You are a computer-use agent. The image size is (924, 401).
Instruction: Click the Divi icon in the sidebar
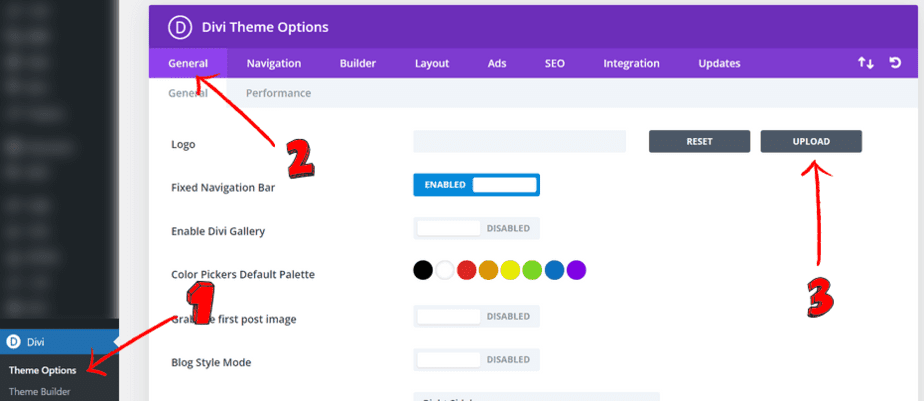pos(12,341)
